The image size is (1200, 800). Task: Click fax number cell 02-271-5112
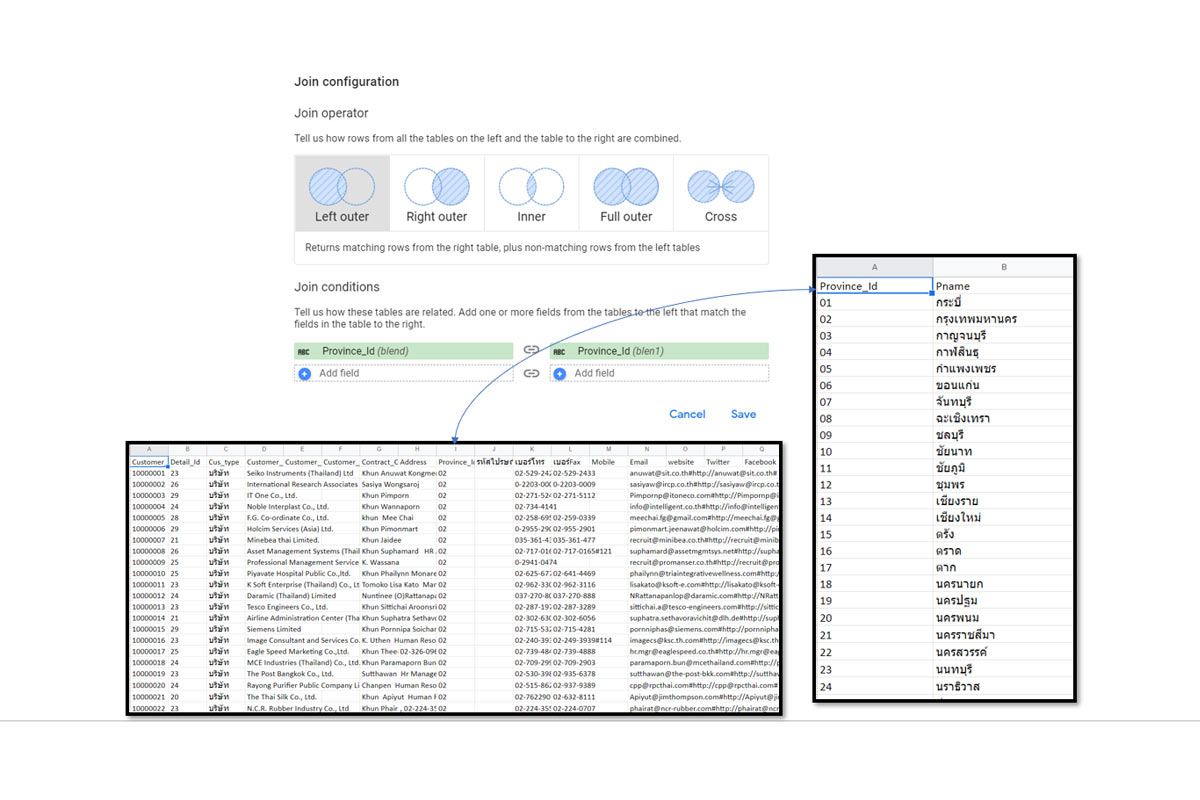pos(574,495)
